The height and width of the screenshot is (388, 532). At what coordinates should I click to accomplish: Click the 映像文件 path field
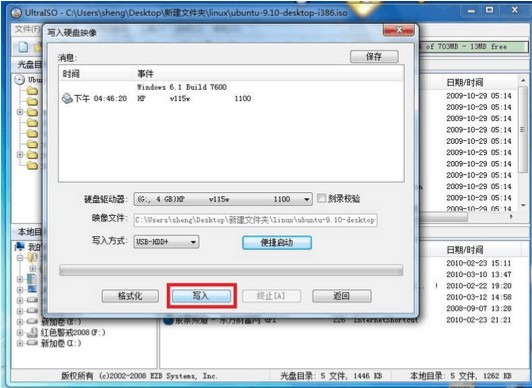[256, 220]
